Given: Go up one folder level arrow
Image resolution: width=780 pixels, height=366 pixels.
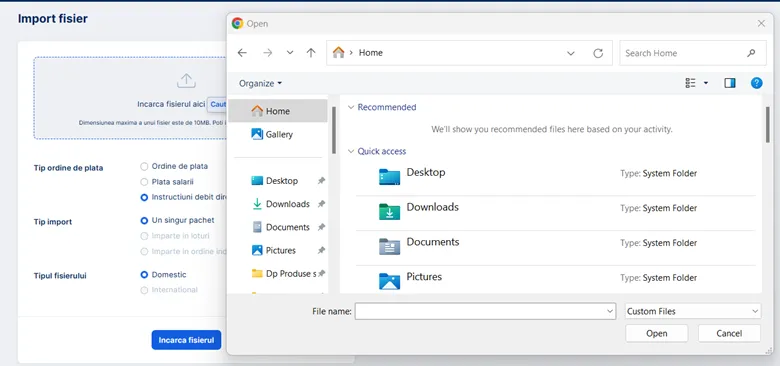Looking at the screenshot, I should [x=311, y=53].
